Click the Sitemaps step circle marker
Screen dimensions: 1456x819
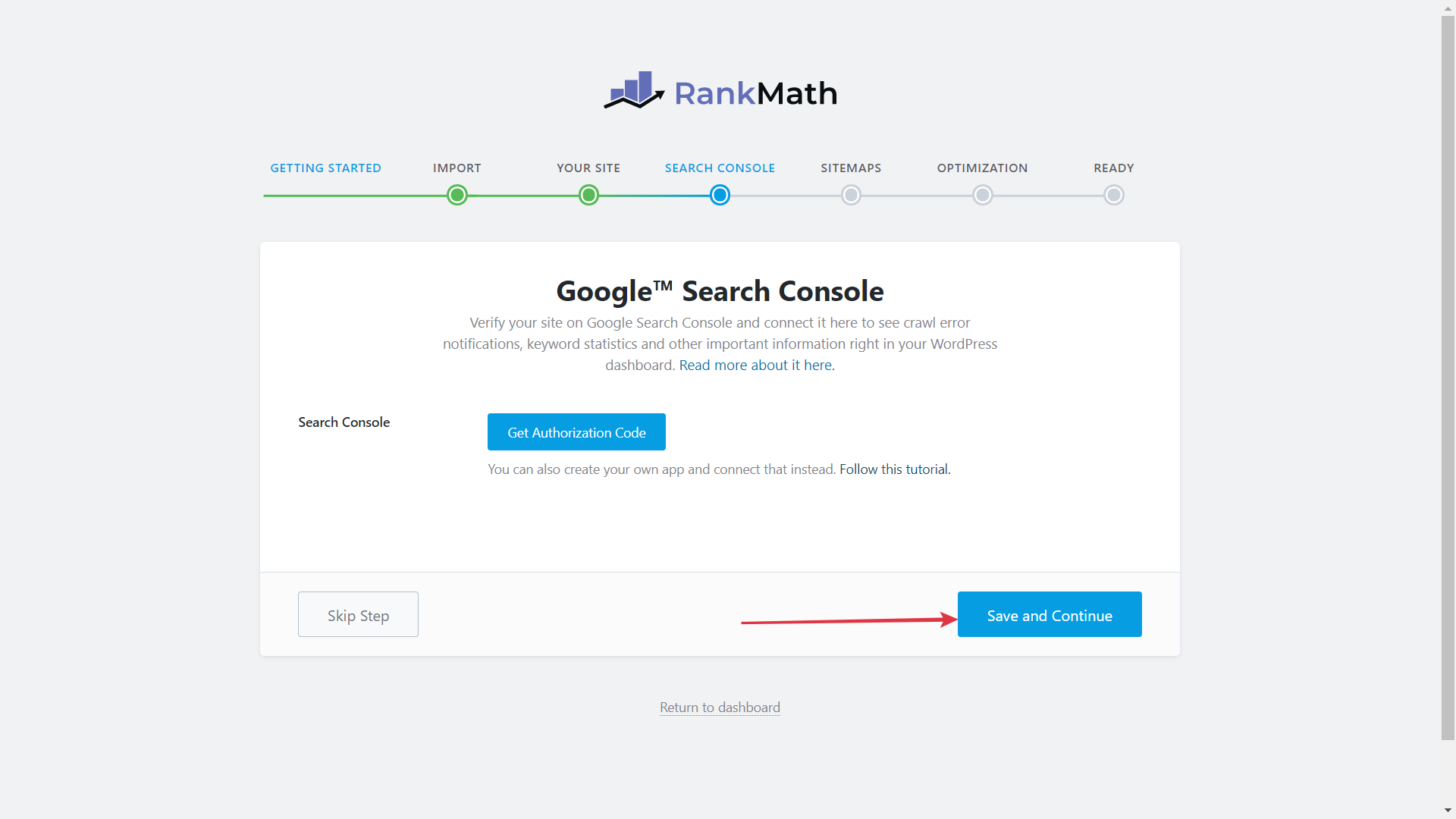(x=851, y=196)
